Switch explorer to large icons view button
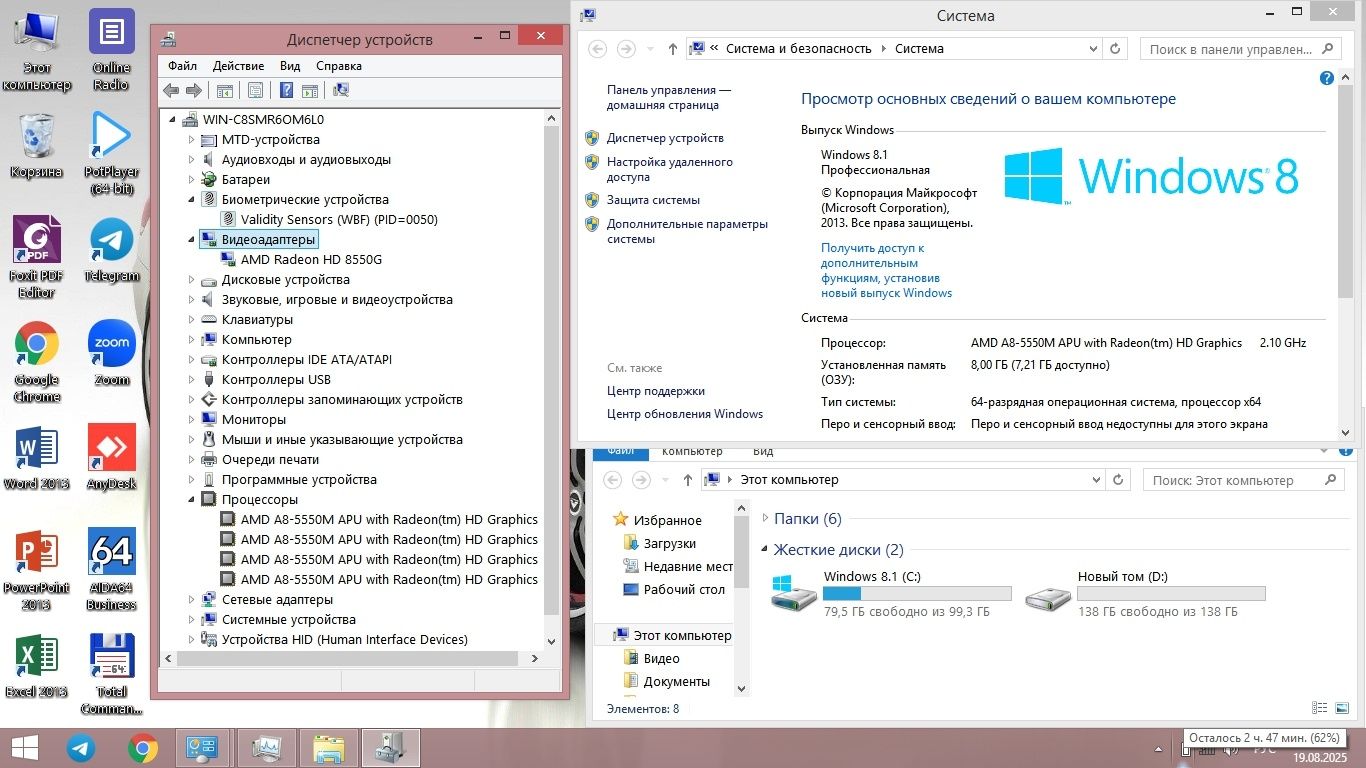This screenshot has height=768, width=1366. [1343, 708]
